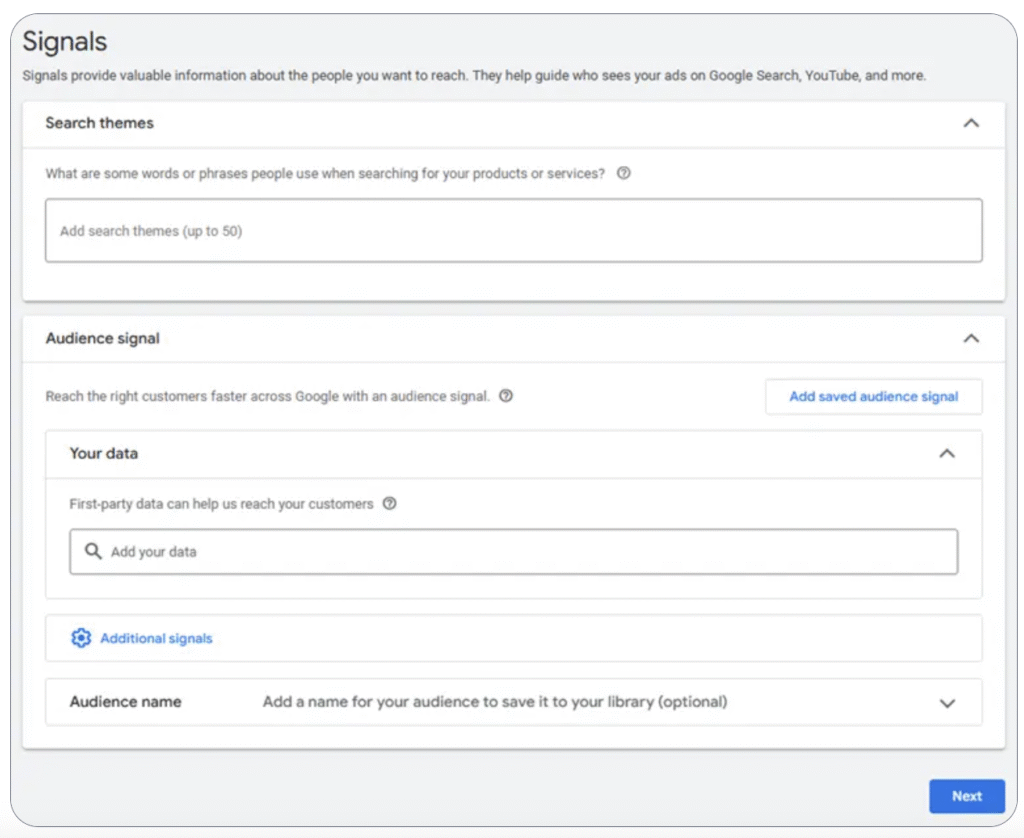Viewport: 1024px width, 838px height.
Task: Focus the Add search themes input box
Action: click(513, 231)
